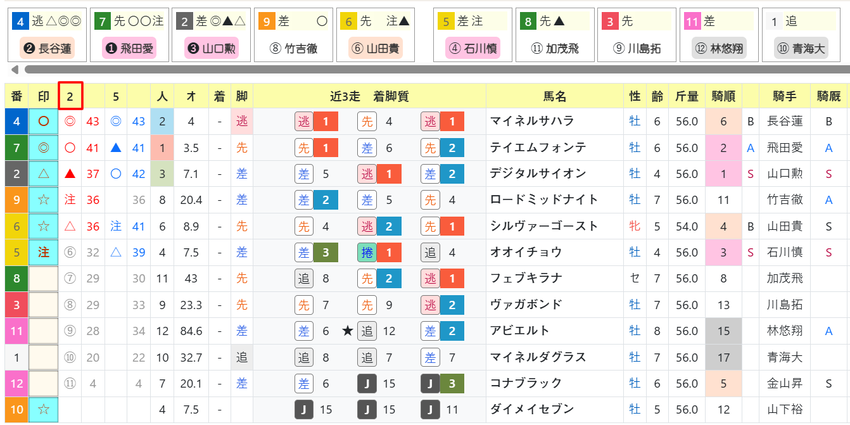Sort by the オ odds header
This screenshot has width=850, height=425.
click(x=191, y=96)
